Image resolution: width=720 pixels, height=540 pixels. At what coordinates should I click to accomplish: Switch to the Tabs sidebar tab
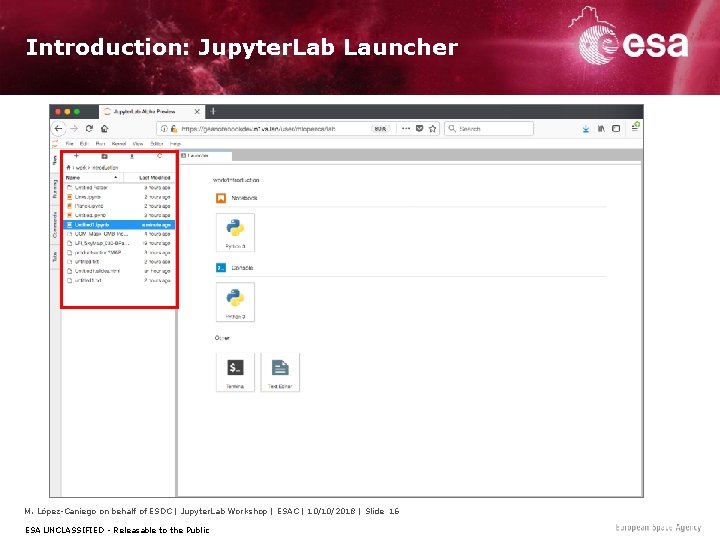[x=55, y=256]
